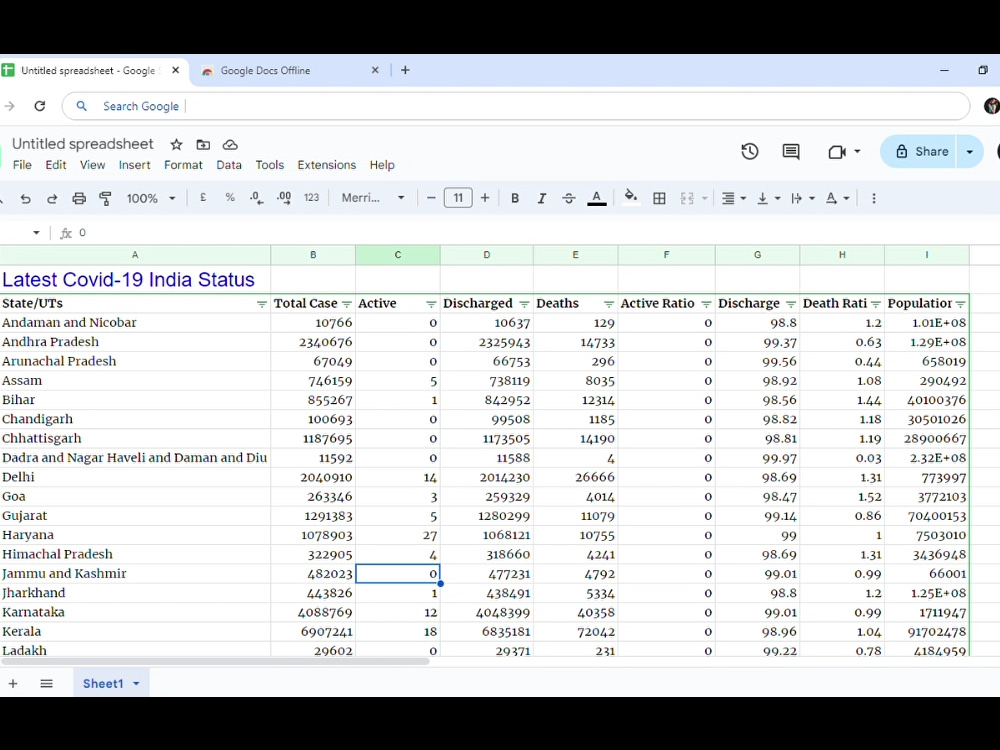Open text rotation dropdown
The width and height of the screenshot is (1000, 750).
(837, 198)
